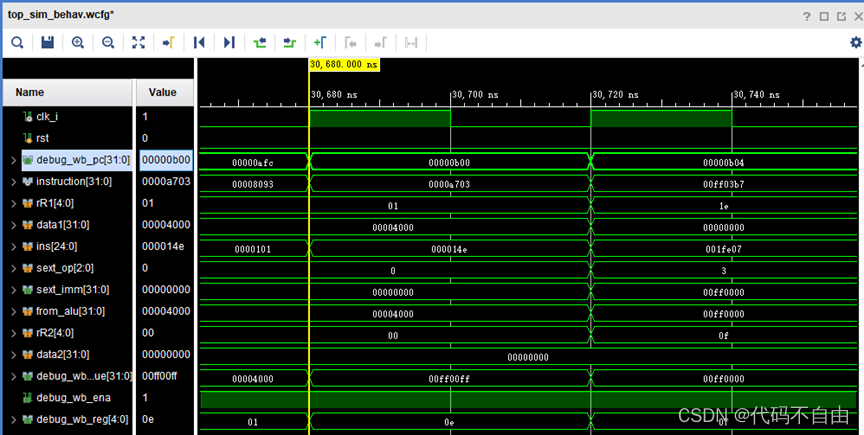Select from_alu[31:0] signal name

70,312
